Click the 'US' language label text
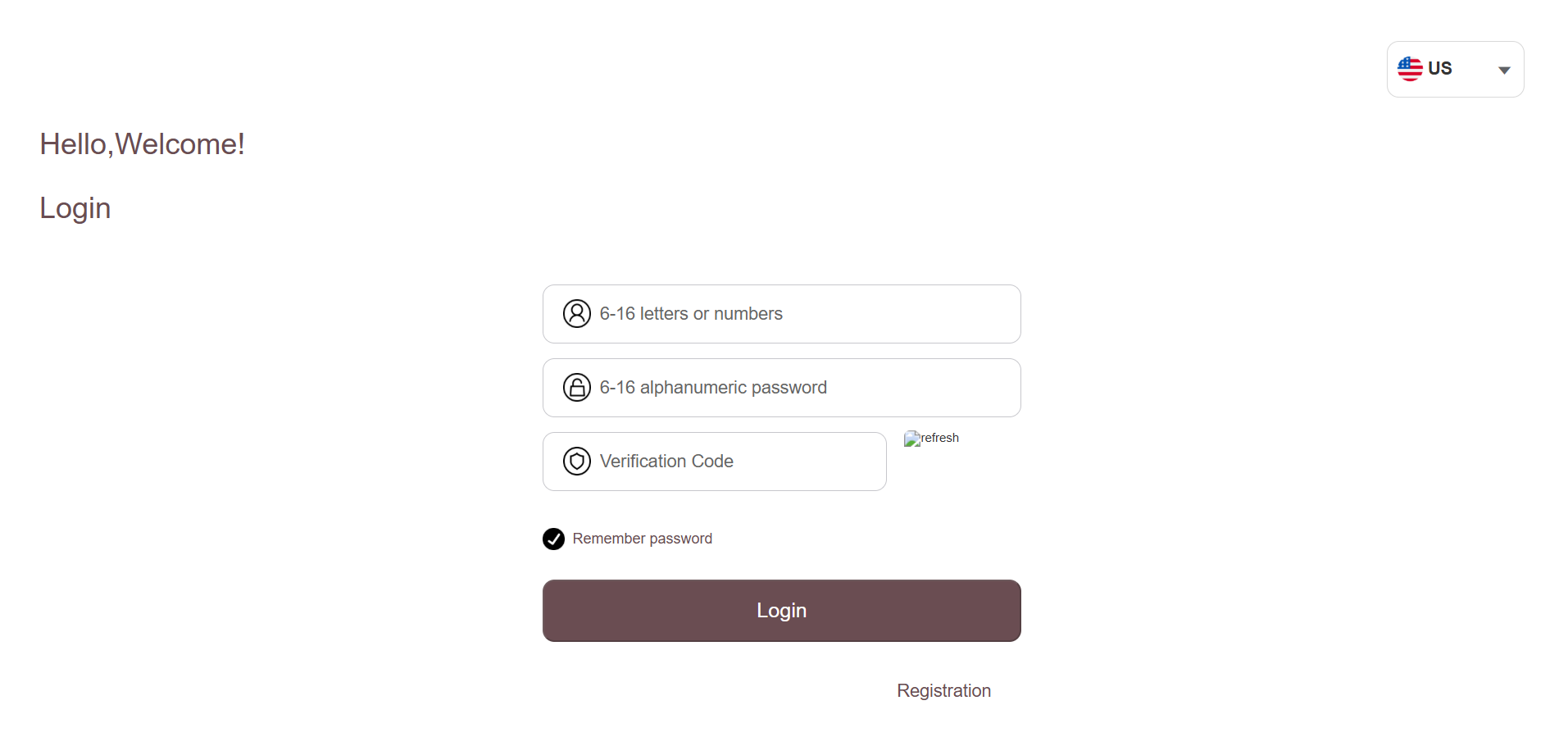Image resolution: width=1568 pixels, height=737 pixels. [x=1440, y=69]
